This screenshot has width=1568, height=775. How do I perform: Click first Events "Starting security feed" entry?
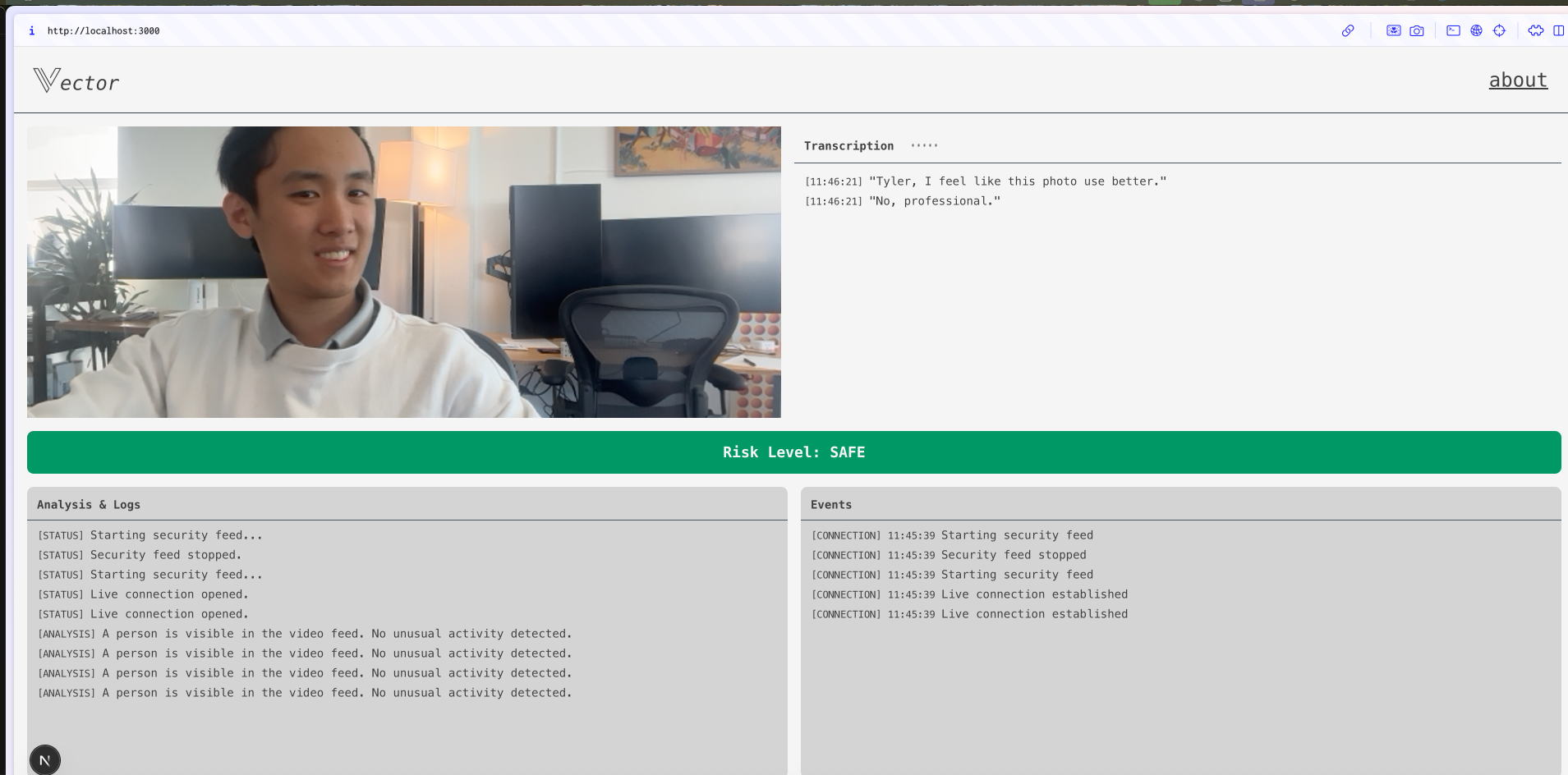click(953, 535)
